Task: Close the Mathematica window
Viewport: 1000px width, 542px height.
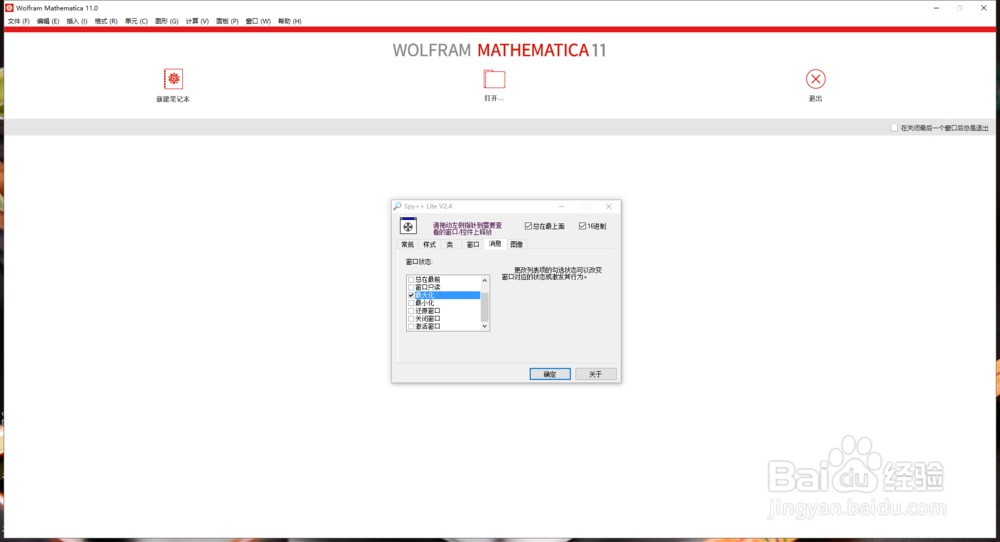Action: click(x=983, y=8)
